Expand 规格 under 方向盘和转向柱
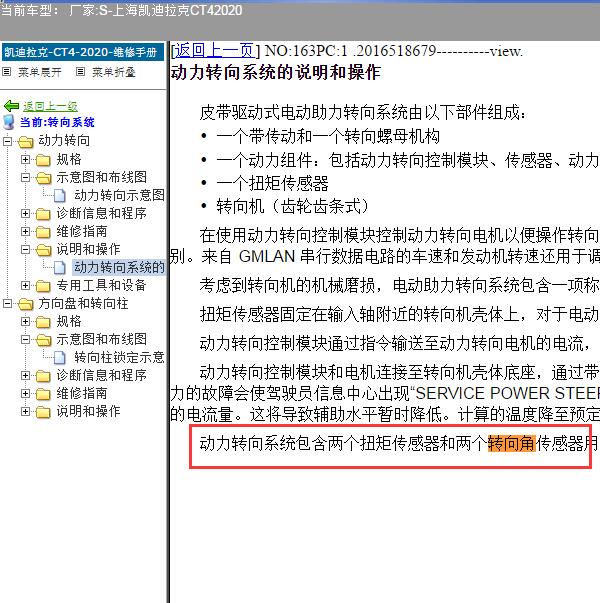Screen dimensions: 600x603 coord(25,321)
